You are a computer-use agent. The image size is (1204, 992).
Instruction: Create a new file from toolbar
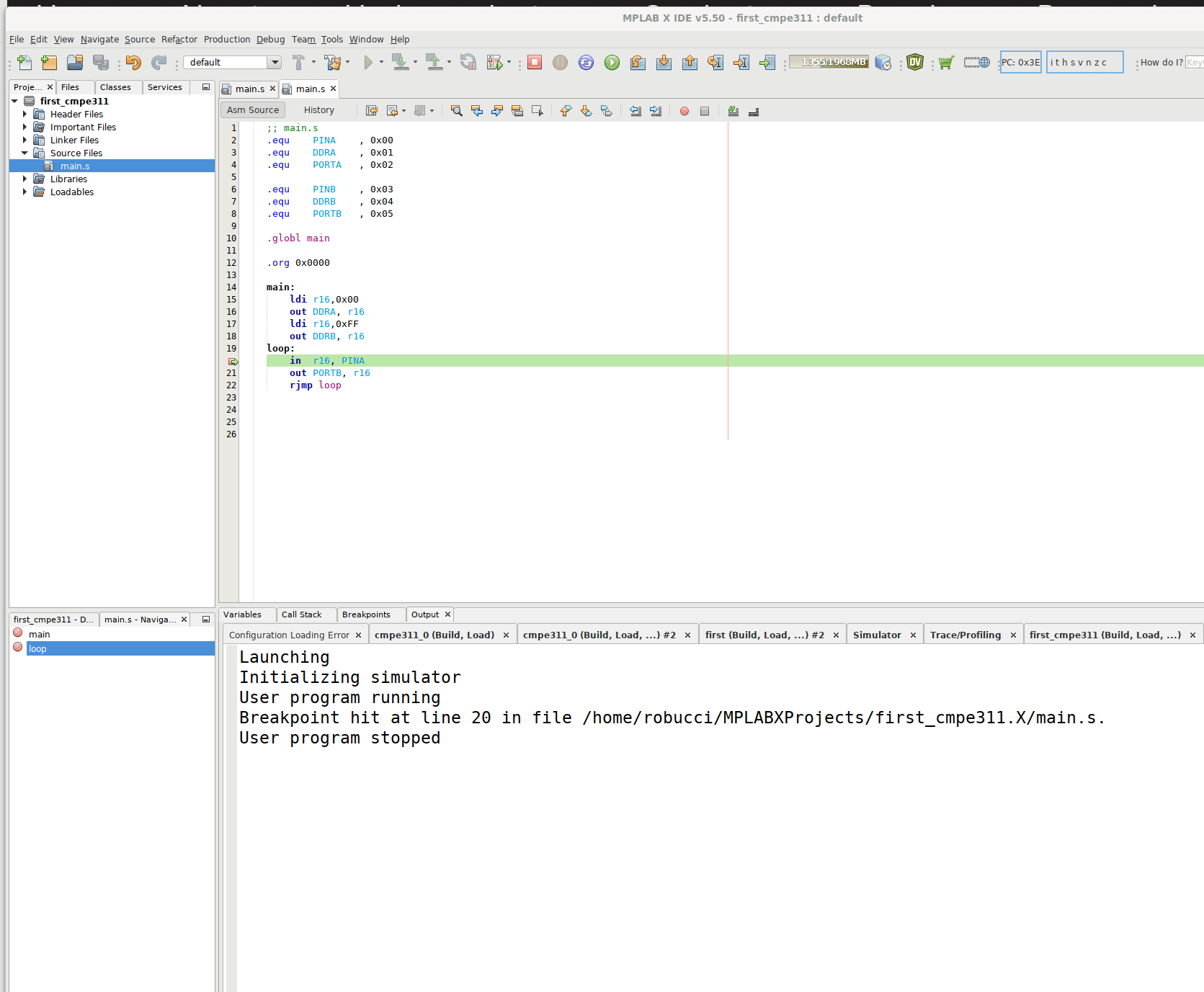pos(24,63)
